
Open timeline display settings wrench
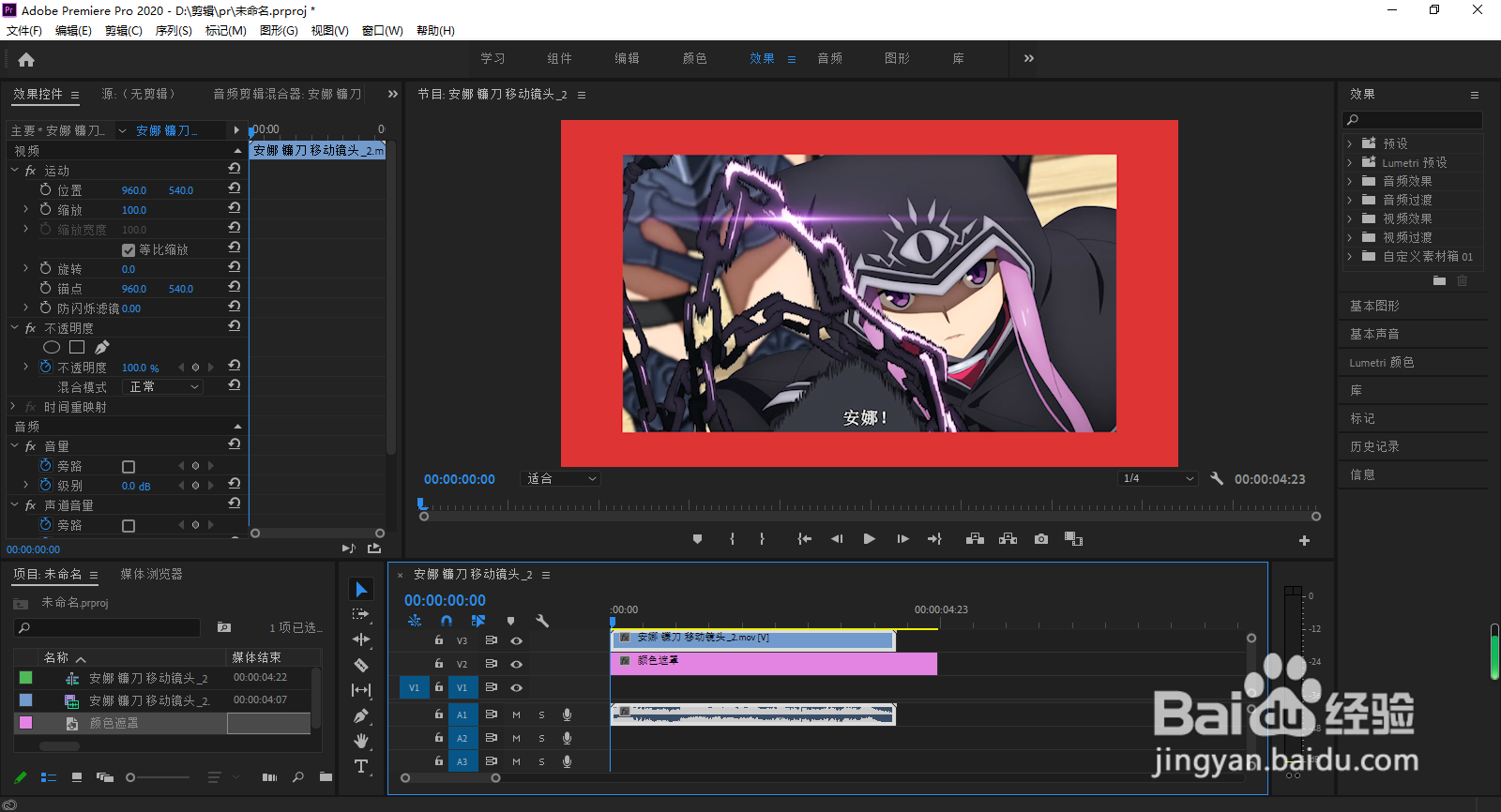coord(542,621)
